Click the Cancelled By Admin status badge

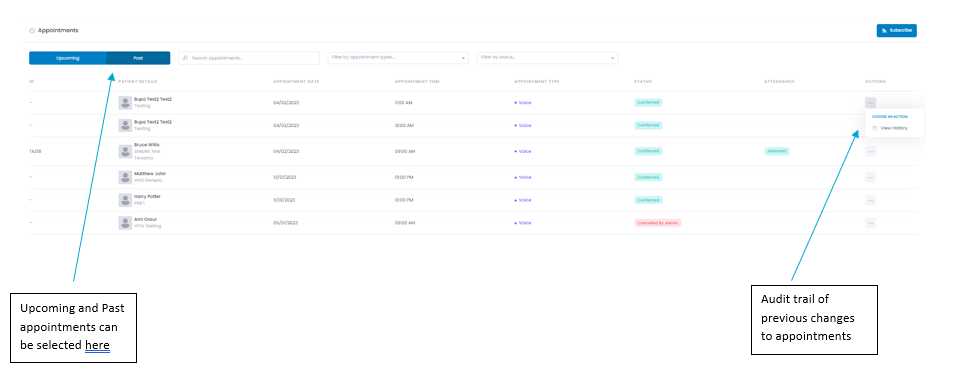tap(657, 223)
